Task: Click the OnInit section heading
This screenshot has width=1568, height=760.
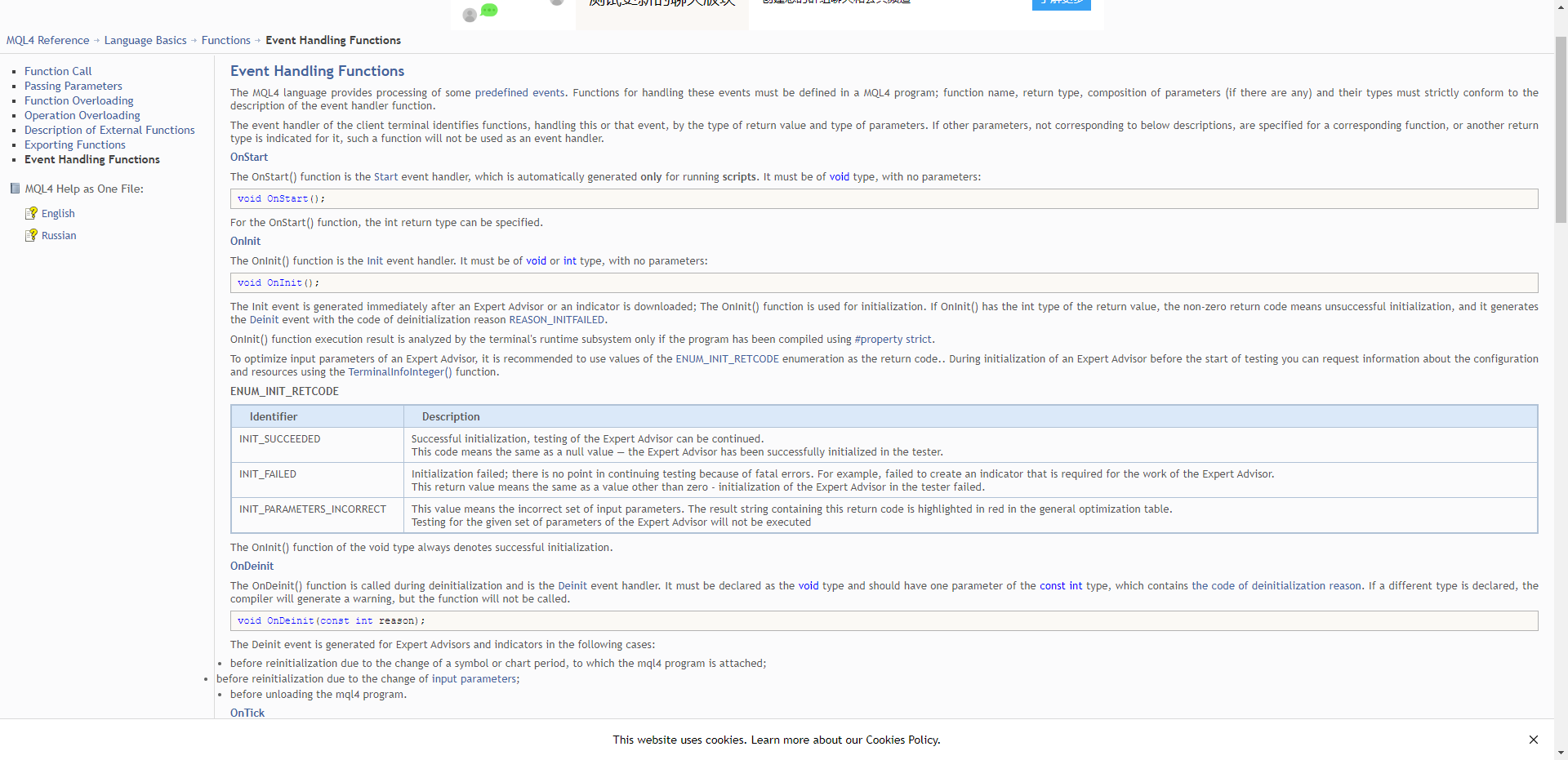Action: pyautogui.click(x=245, y=241)
